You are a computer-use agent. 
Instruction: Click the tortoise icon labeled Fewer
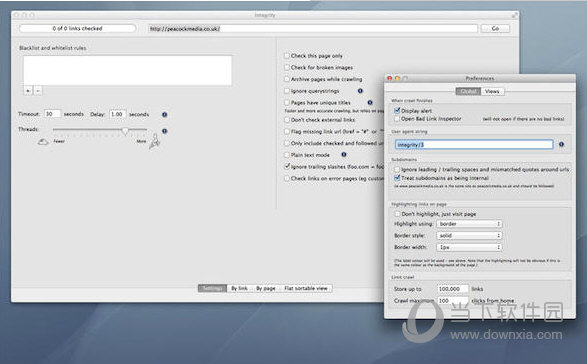(43, 142)
